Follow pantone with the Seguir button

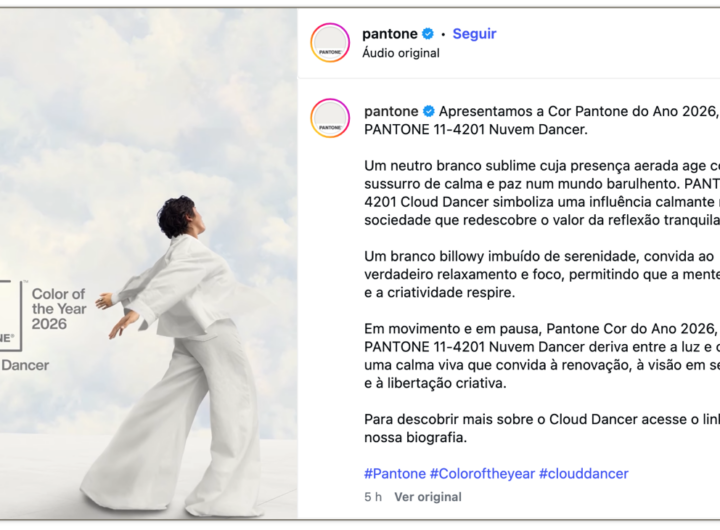(474, 34)
